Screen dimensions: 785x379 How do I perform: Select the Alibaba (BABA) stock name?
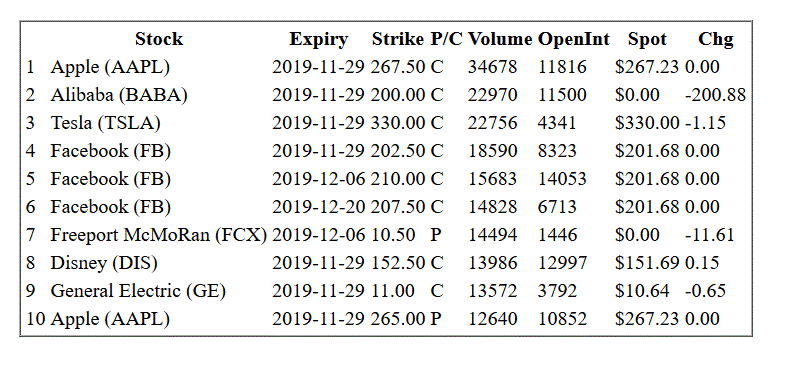tap(119, 95)
